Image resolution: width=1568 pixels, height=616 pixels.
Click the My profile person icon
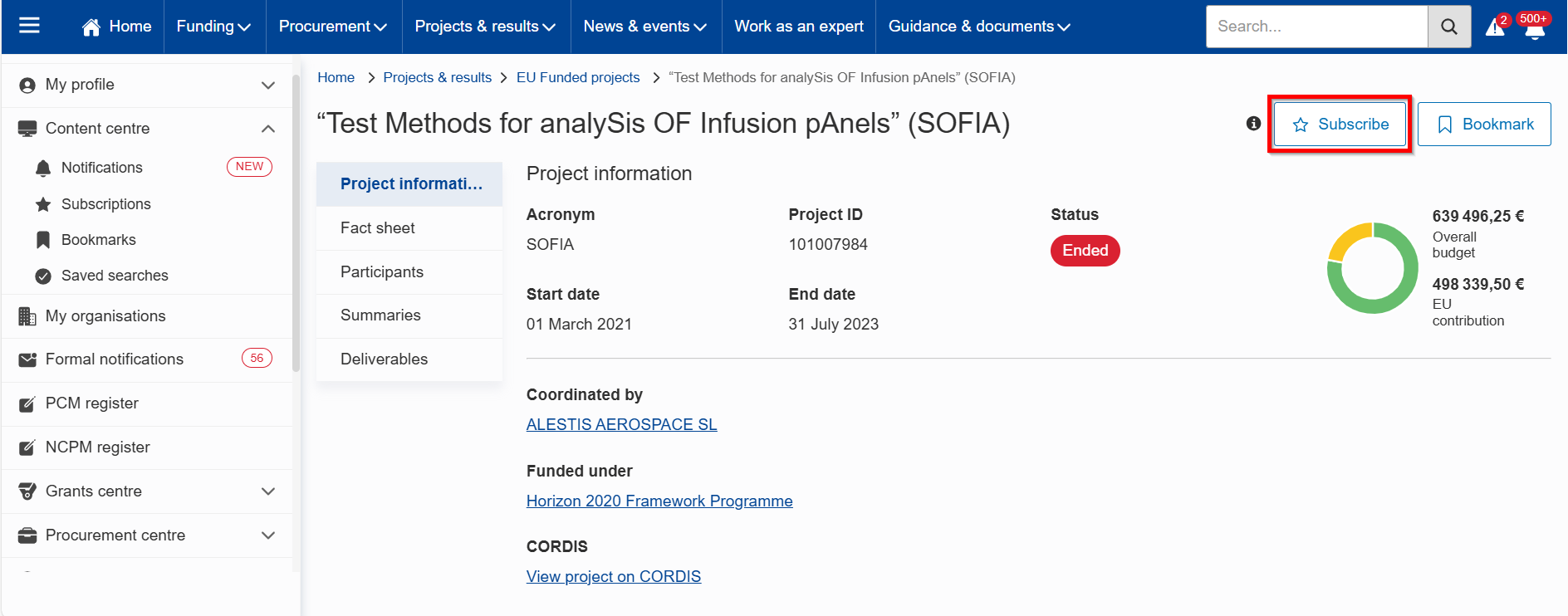pyautogui.click(x=27, y=86)
